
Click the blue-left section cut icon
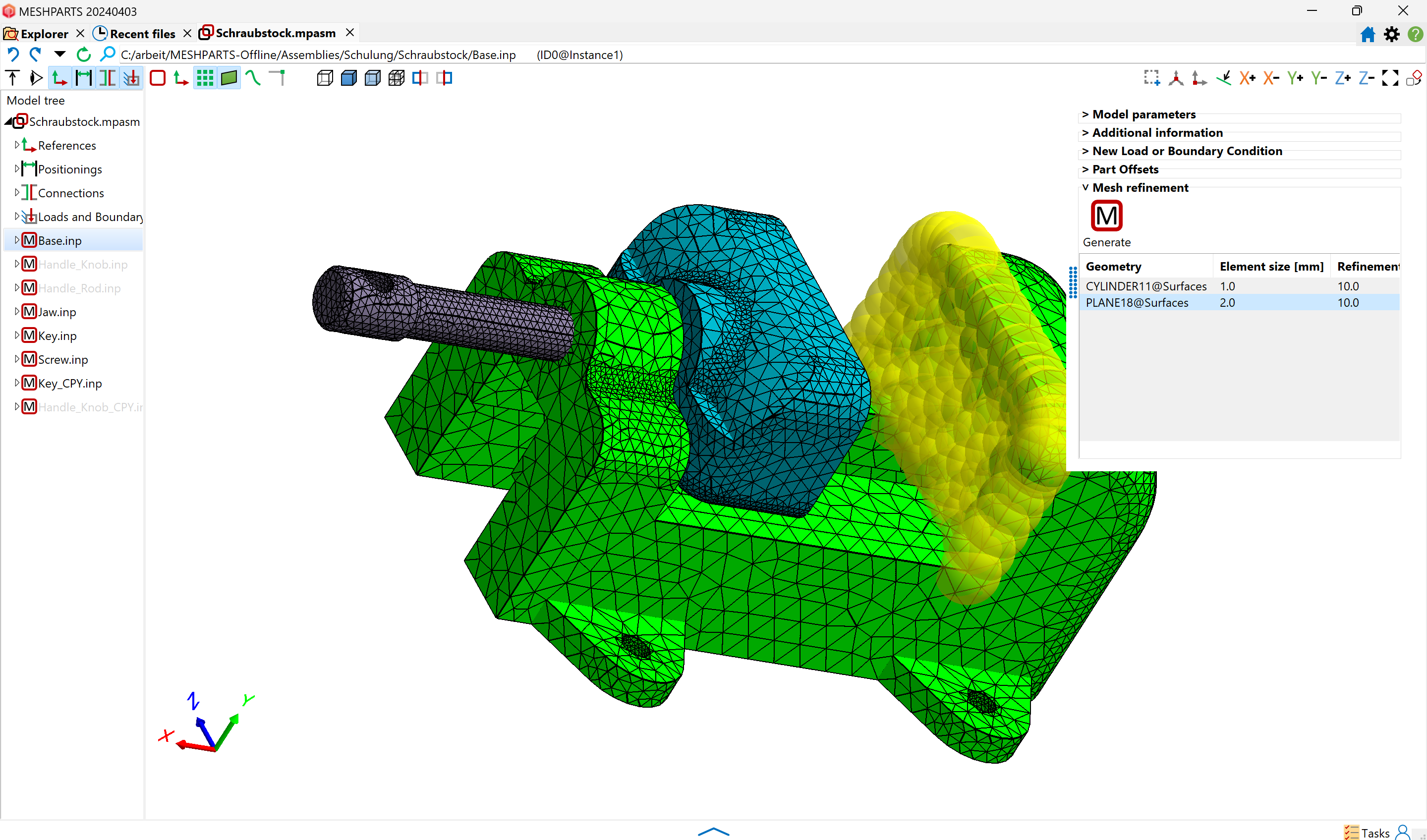[420, 77]
